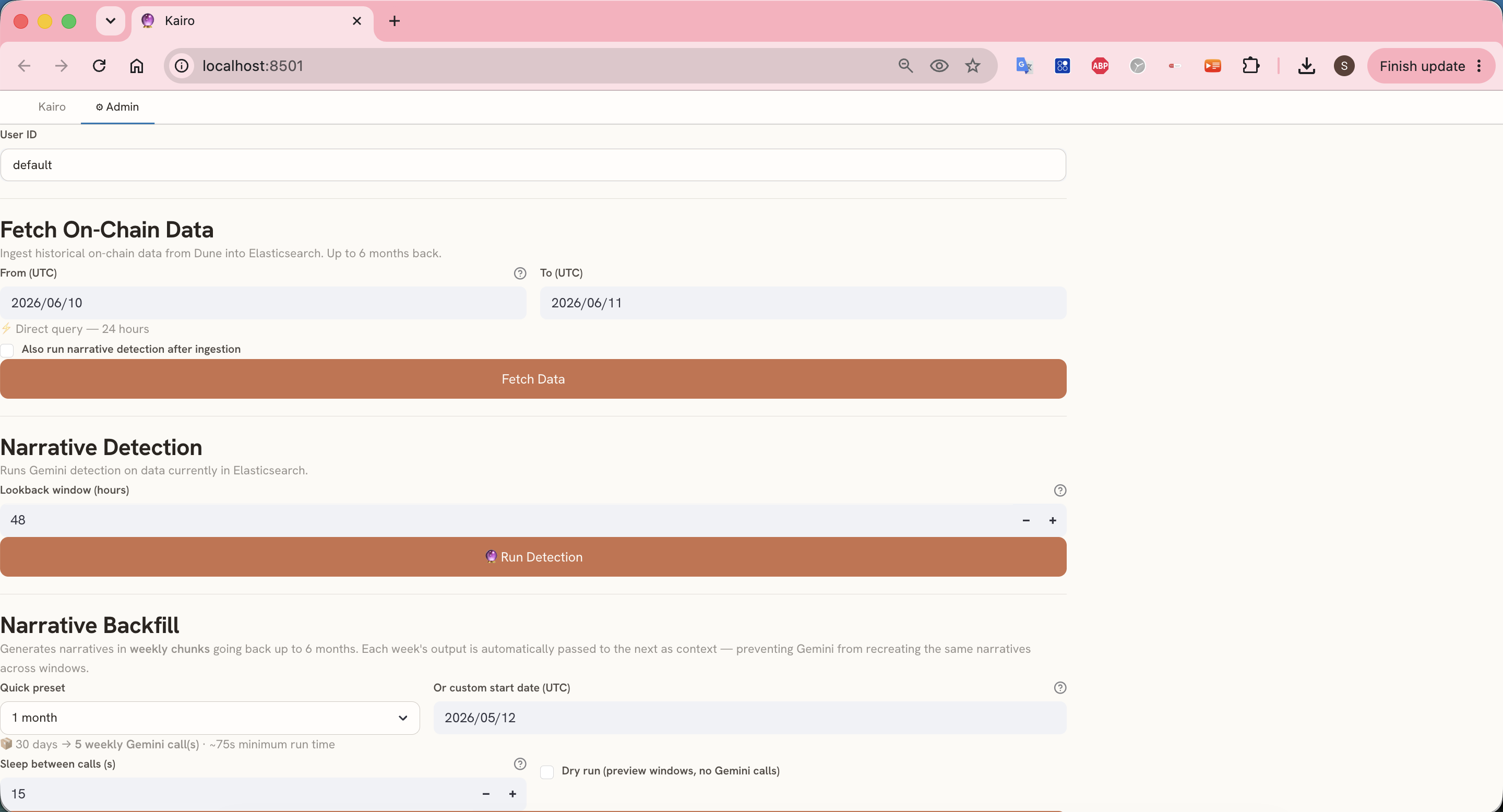Show help for From (UTC) field
Viewport: 1503px width, 812px height.
tap(520, 273)
